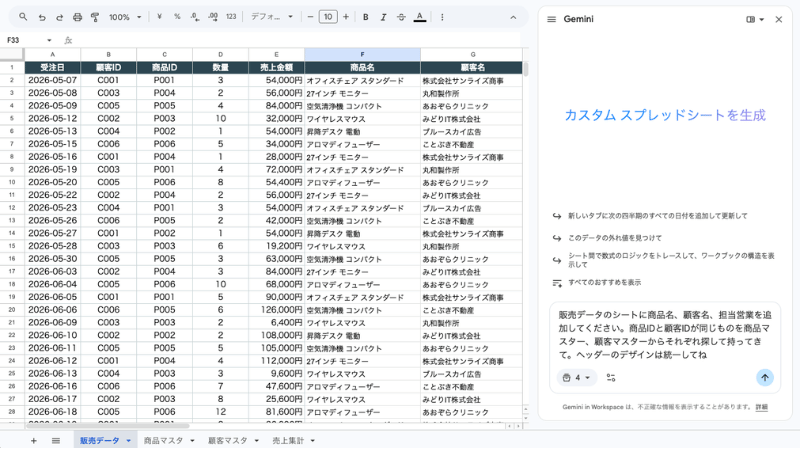Apply percent format
Viewport: 800px width, 450px height.
coord(177,17)
